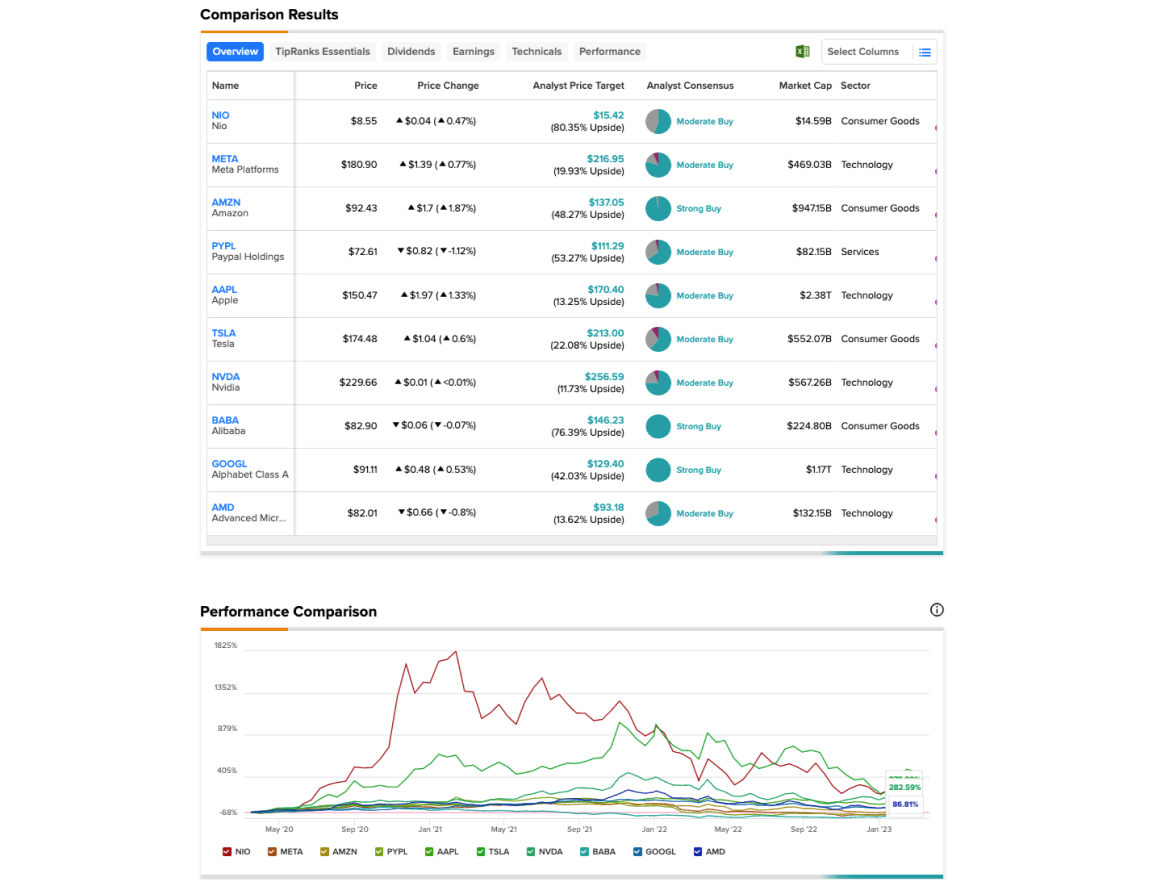1149x881 pixels.
Task: Click AMD consensus pie chart icon
Action: (658, 514)
